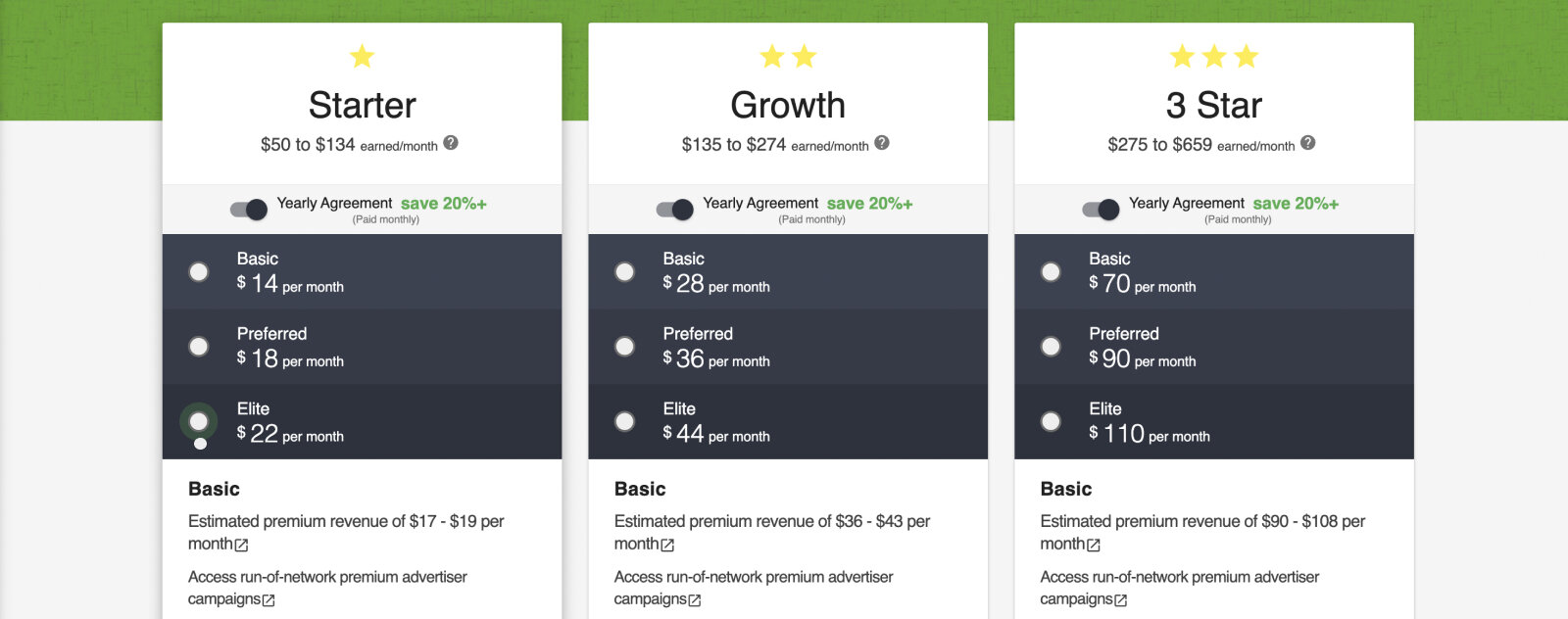The image size is (1568, 619).
Task: Open external link icon after Growth campaigns text
Action: tap(695, 600)
